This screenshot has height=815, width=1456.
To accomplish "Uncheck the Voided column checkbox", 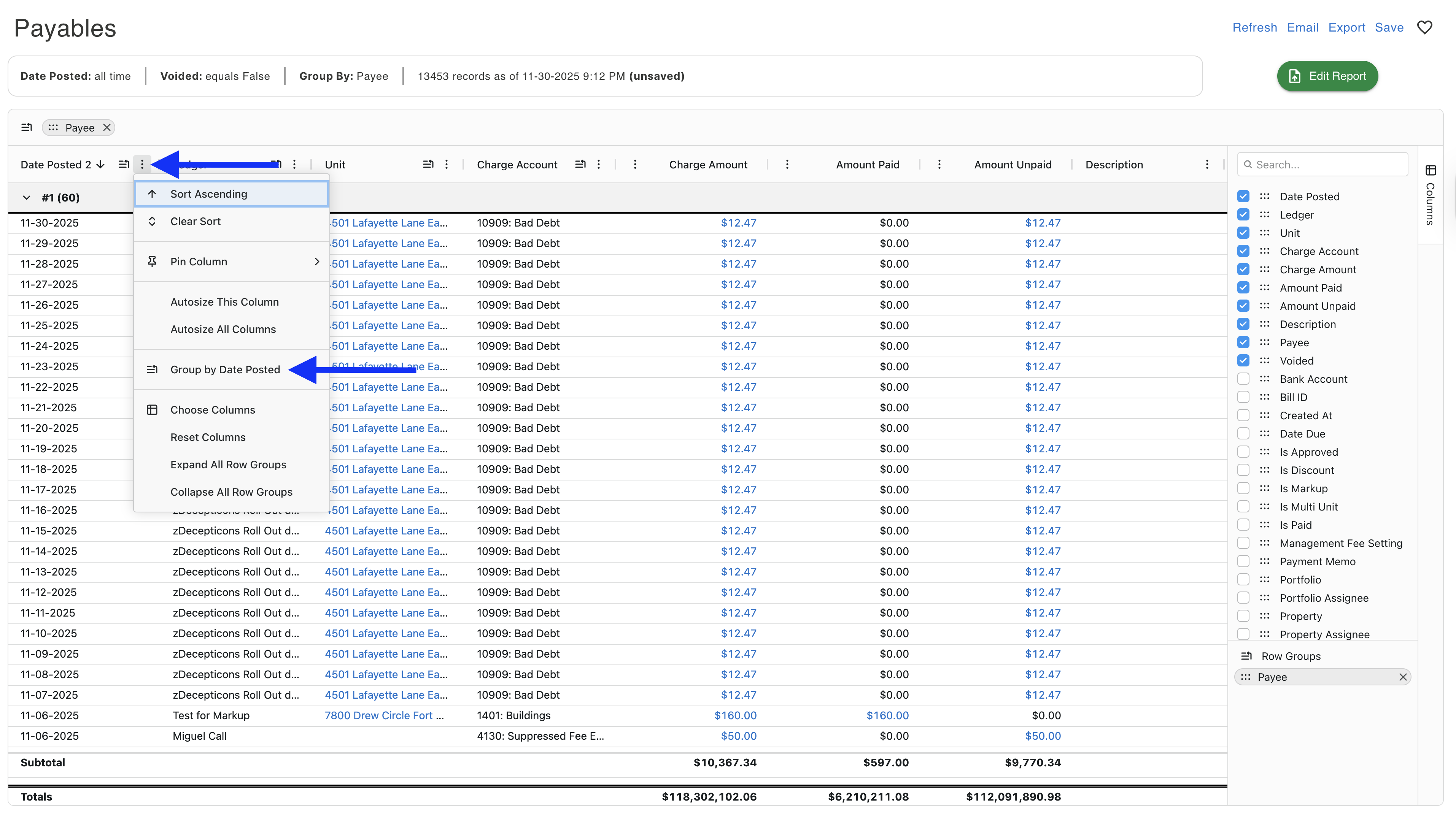I will pos(1243,360).
